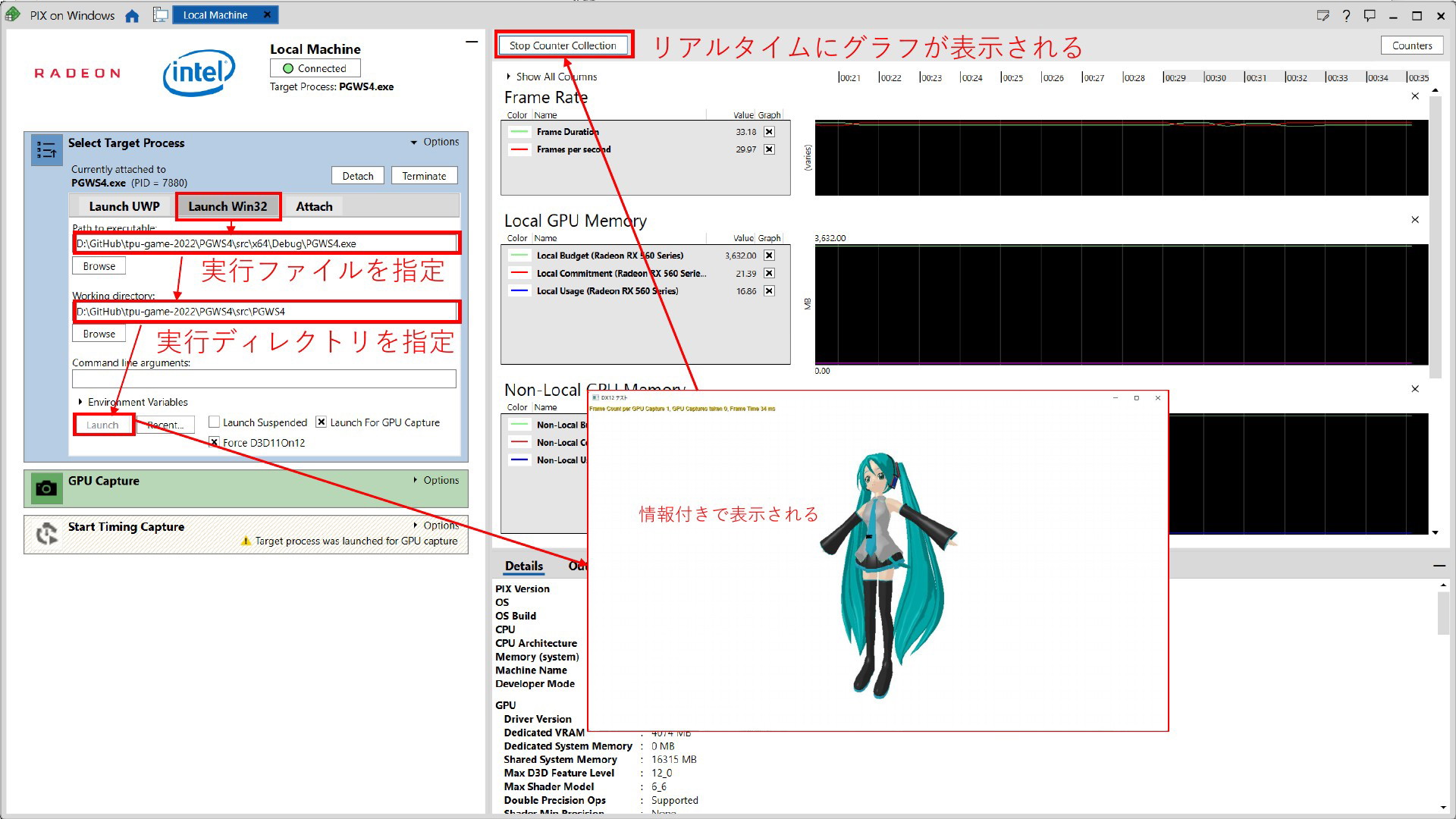Viewport: 1456px width, 819px height.
Task: Click the Name column header in Frame Rate
Action: (545, 115)
